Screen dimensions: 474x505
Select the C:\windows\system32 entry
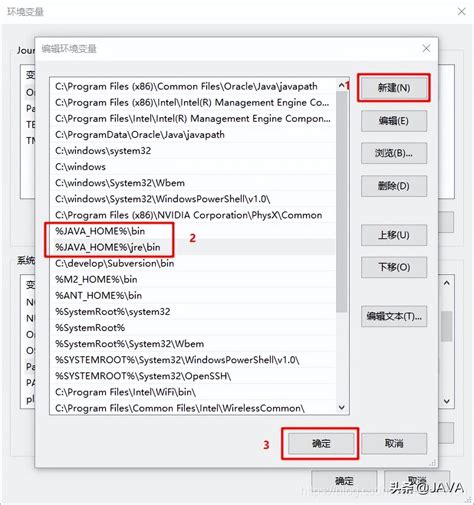[x=193, y=151]
